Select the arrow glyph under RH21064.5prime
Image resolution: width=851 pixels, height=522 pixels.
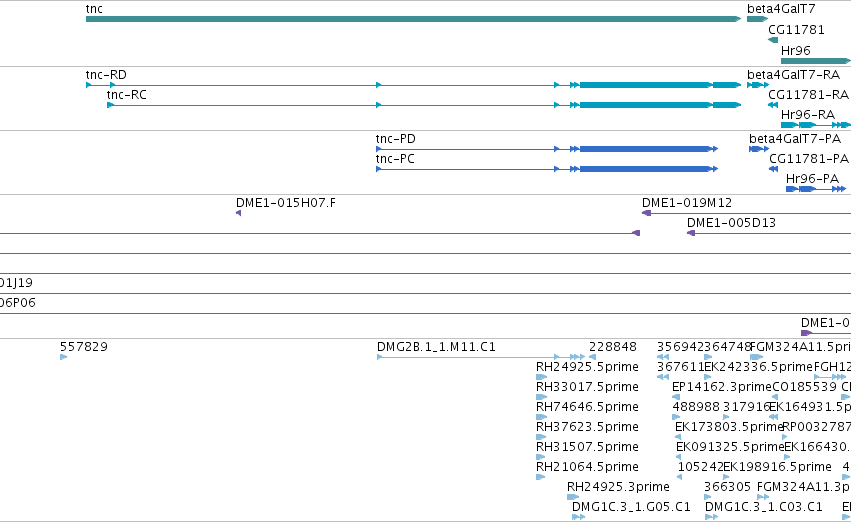[540, 477]
